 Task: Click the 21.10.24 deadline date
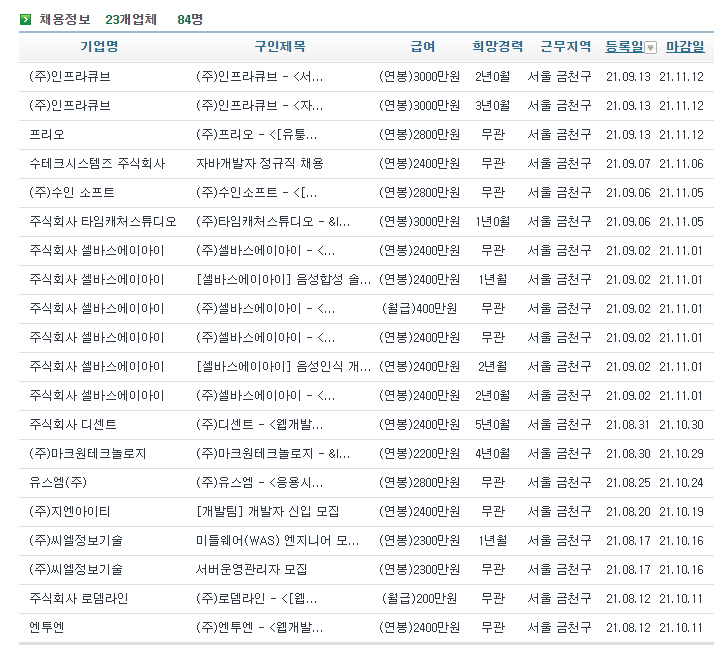pyautogui.click(x=681, y=483)
